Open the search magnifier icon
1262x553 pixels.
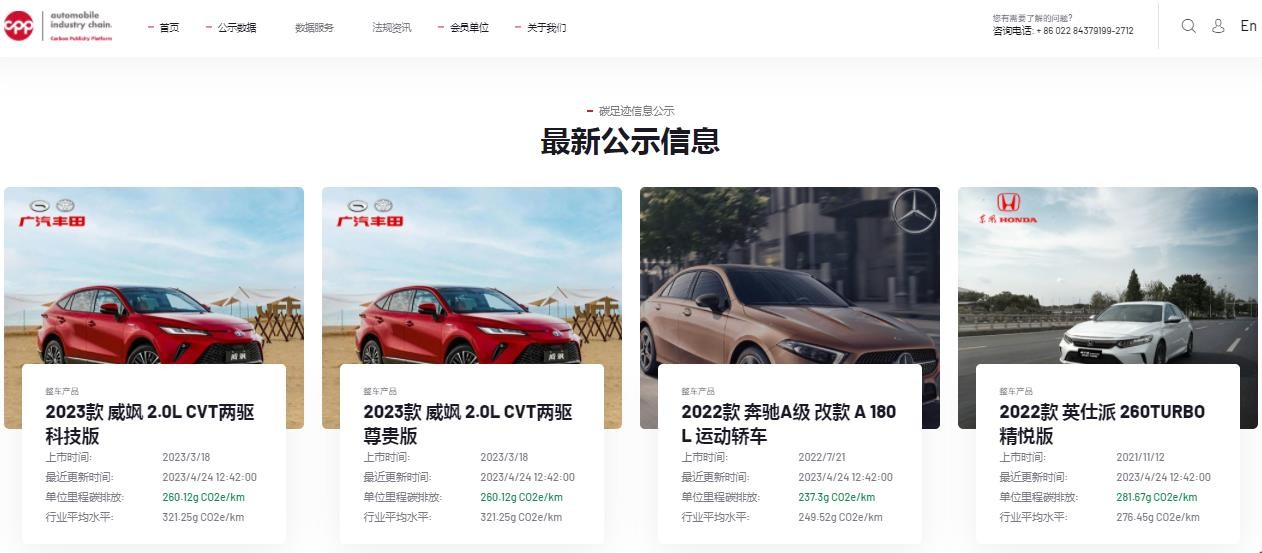1188,26
